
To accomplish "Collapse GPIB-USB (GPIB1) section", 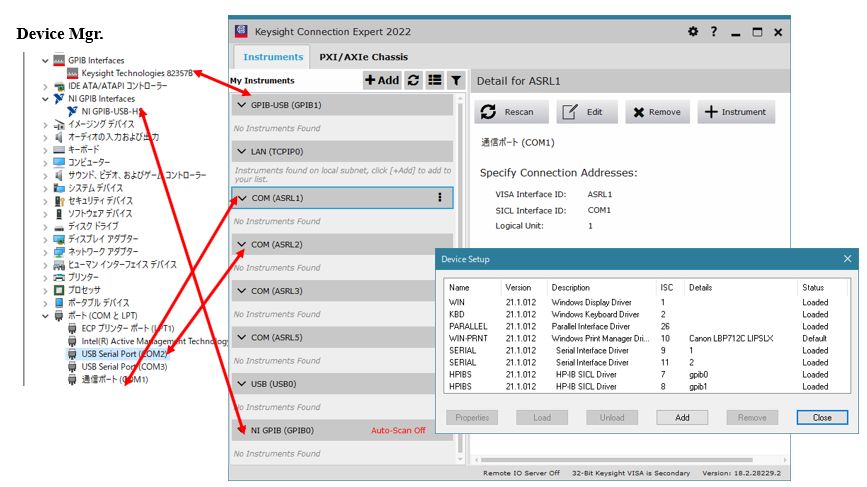I will click(242, 104).
